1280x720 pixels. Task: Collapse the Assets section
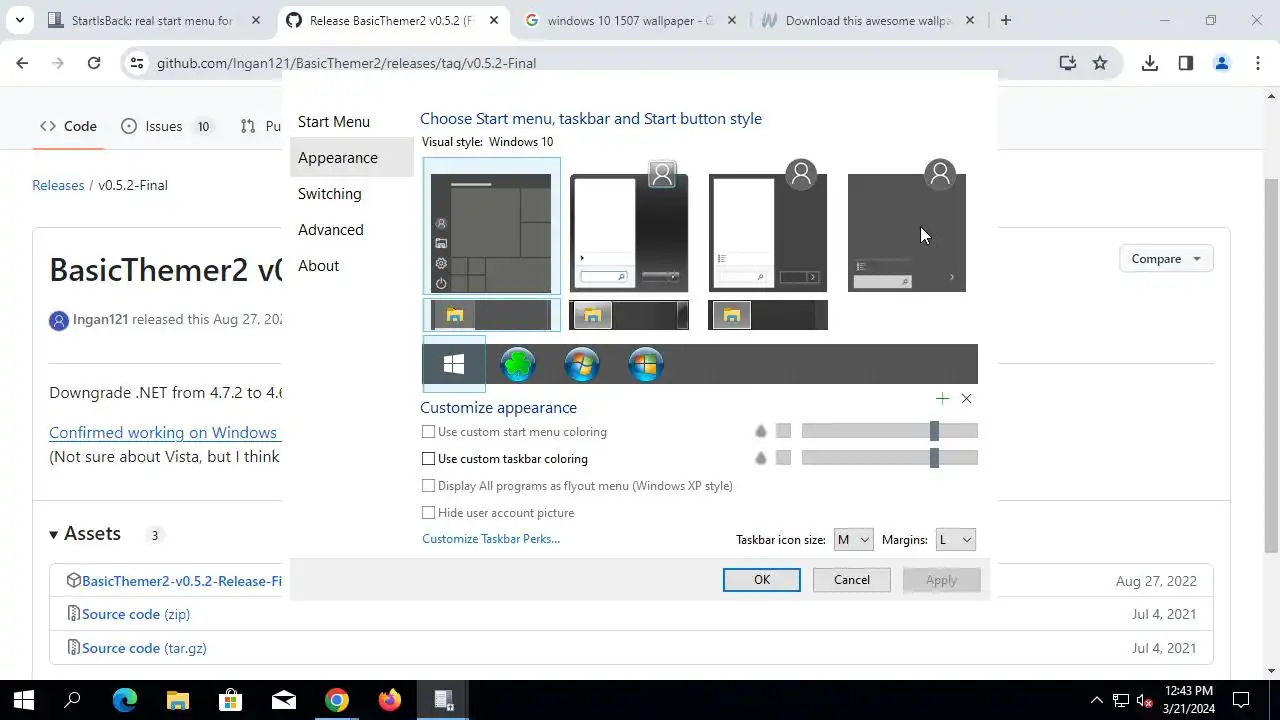[85, 534]
